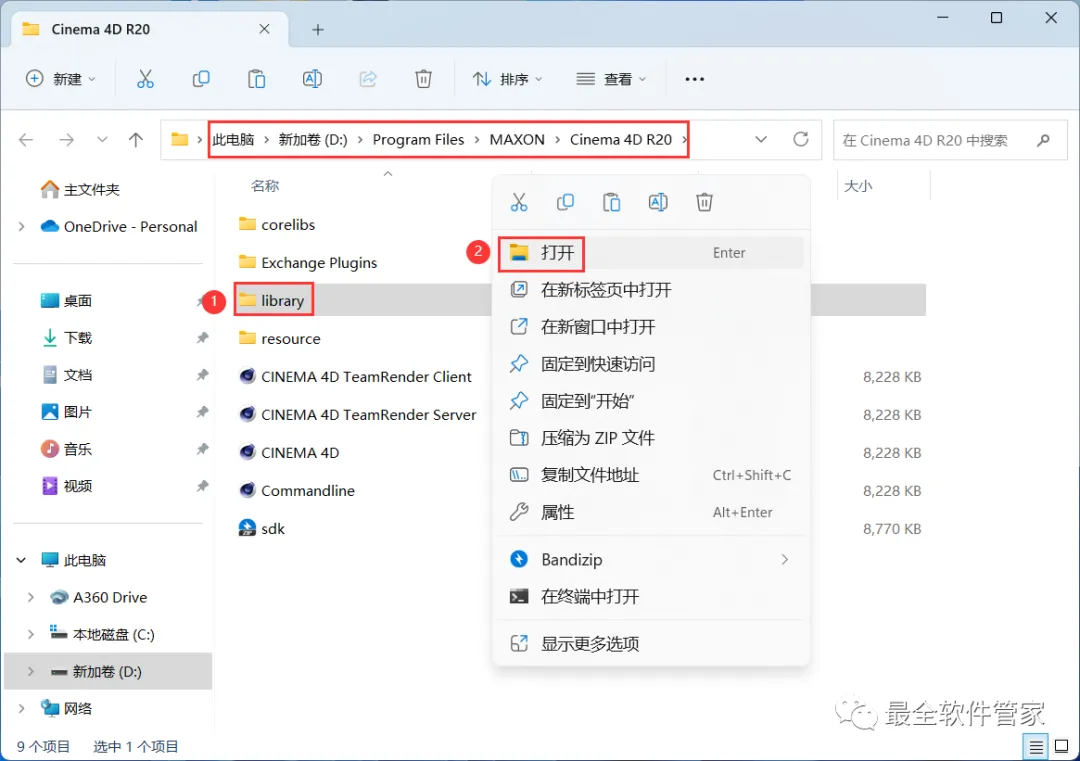Choose 固定到"开始" menu item
The image size is (1080, 761).
(x=651, y=401)
